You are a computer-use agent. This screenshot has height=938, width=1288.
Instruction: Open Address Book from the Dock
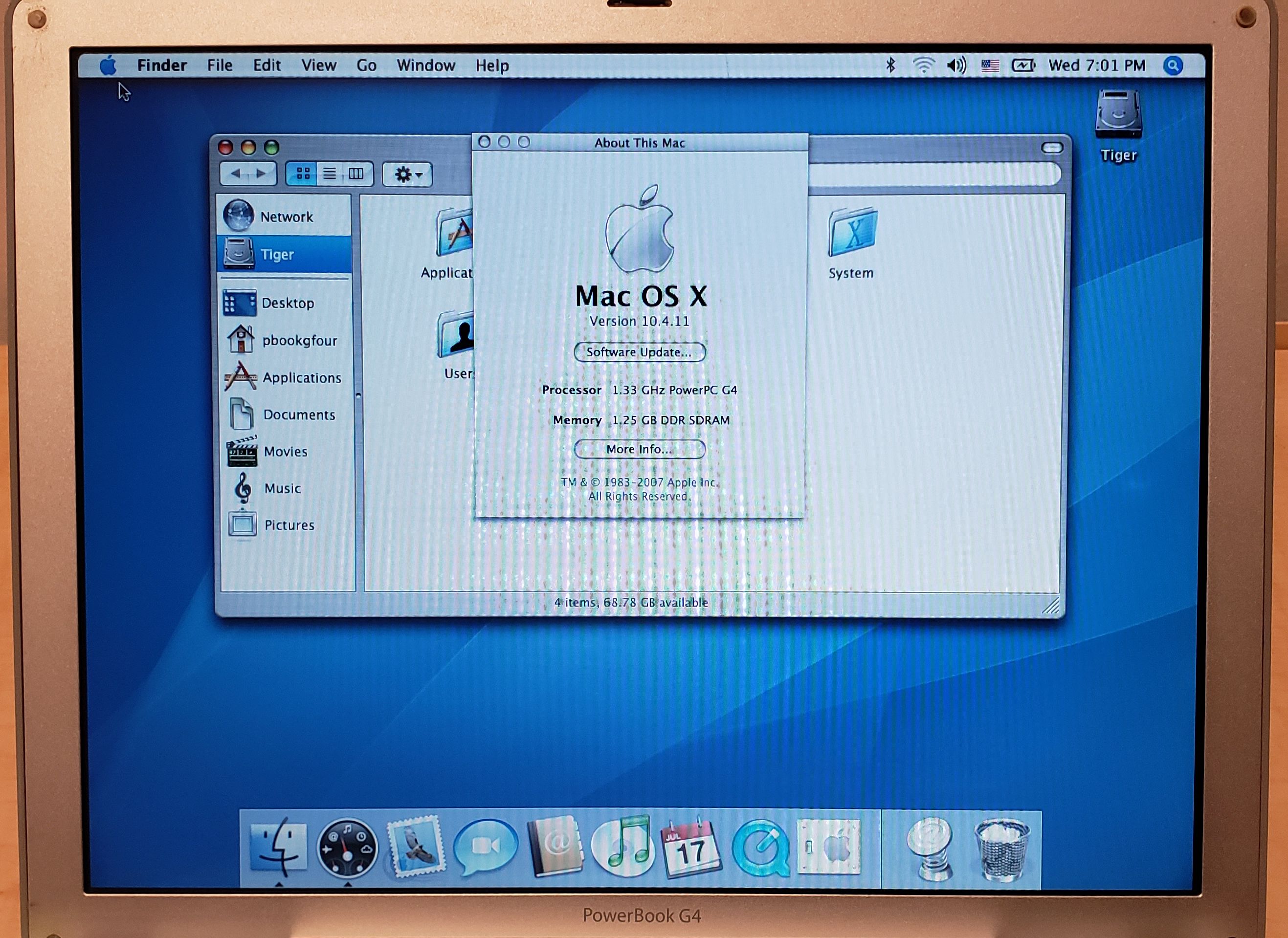[555, 847]
